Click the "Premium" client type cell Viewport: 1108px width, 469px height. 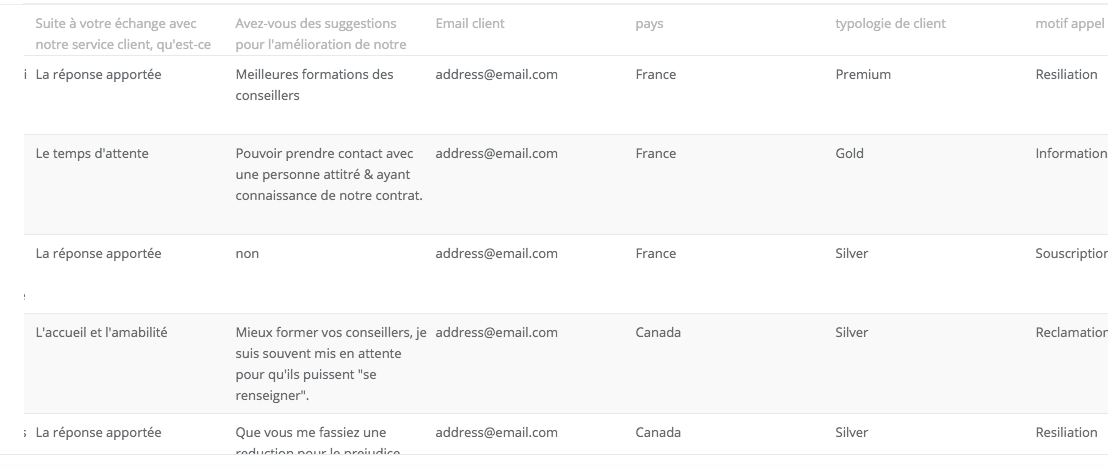point(863,75)
